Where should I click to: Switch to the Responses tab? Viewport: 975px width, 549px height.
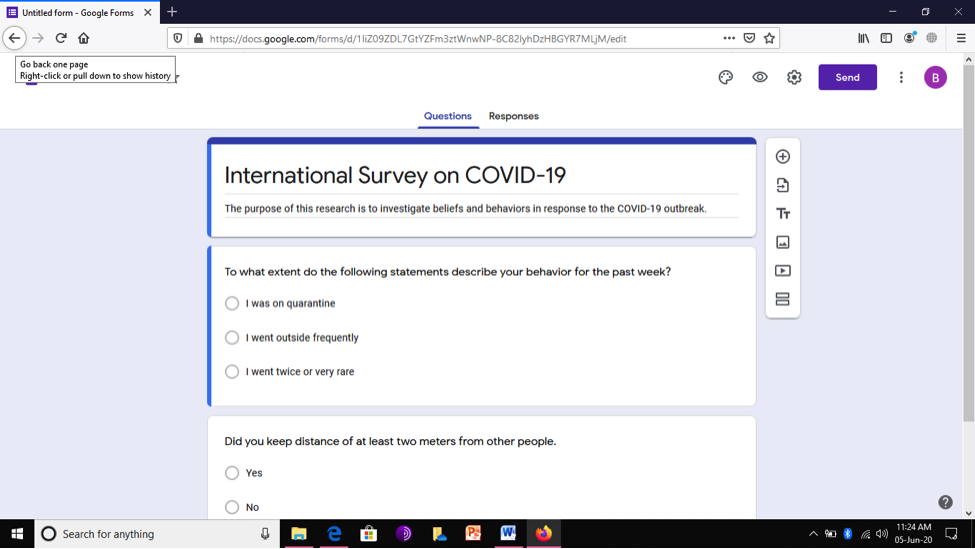[x=514, y=116]
